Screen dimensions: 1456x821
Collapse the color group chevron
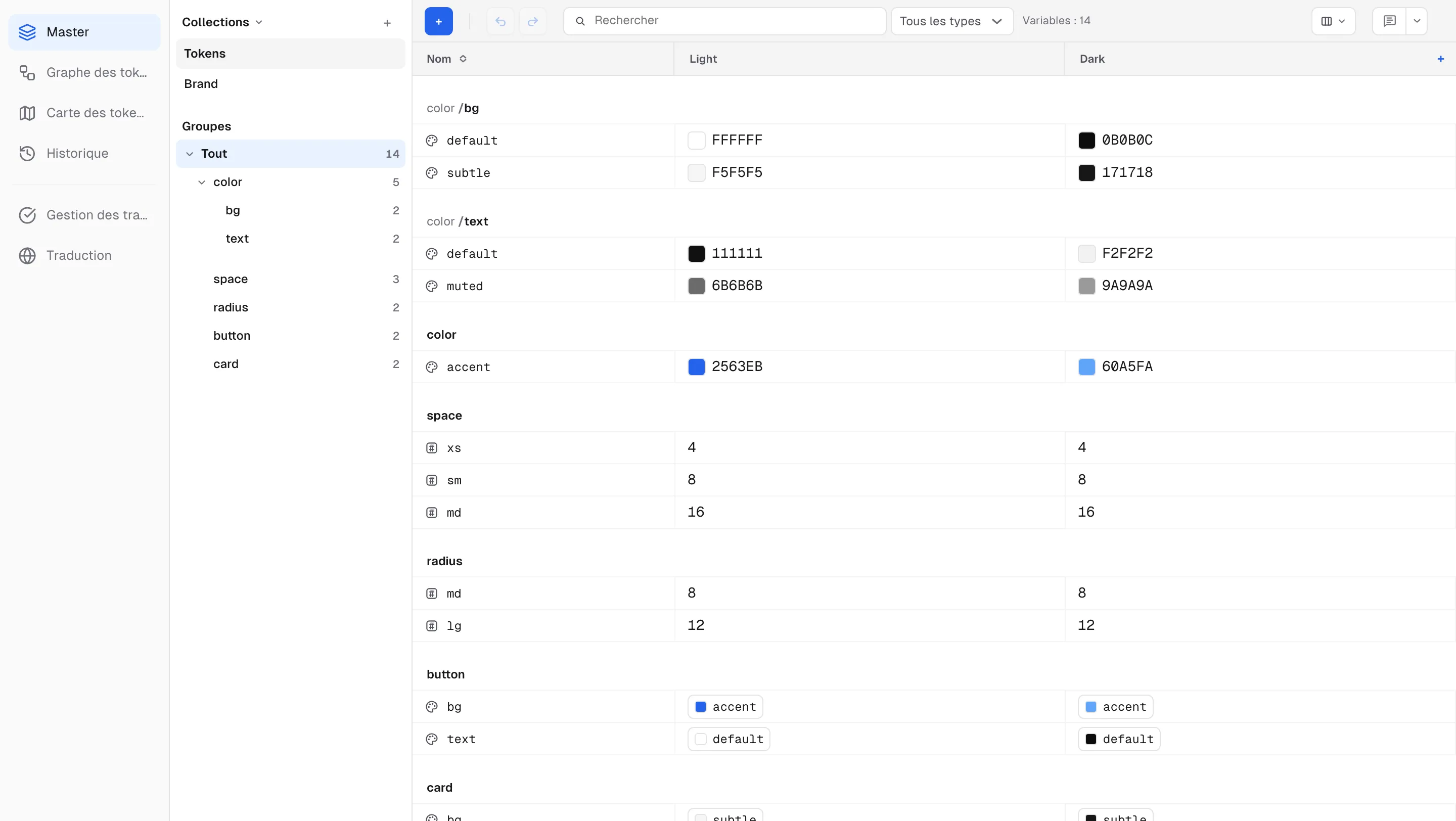point(202,182)
